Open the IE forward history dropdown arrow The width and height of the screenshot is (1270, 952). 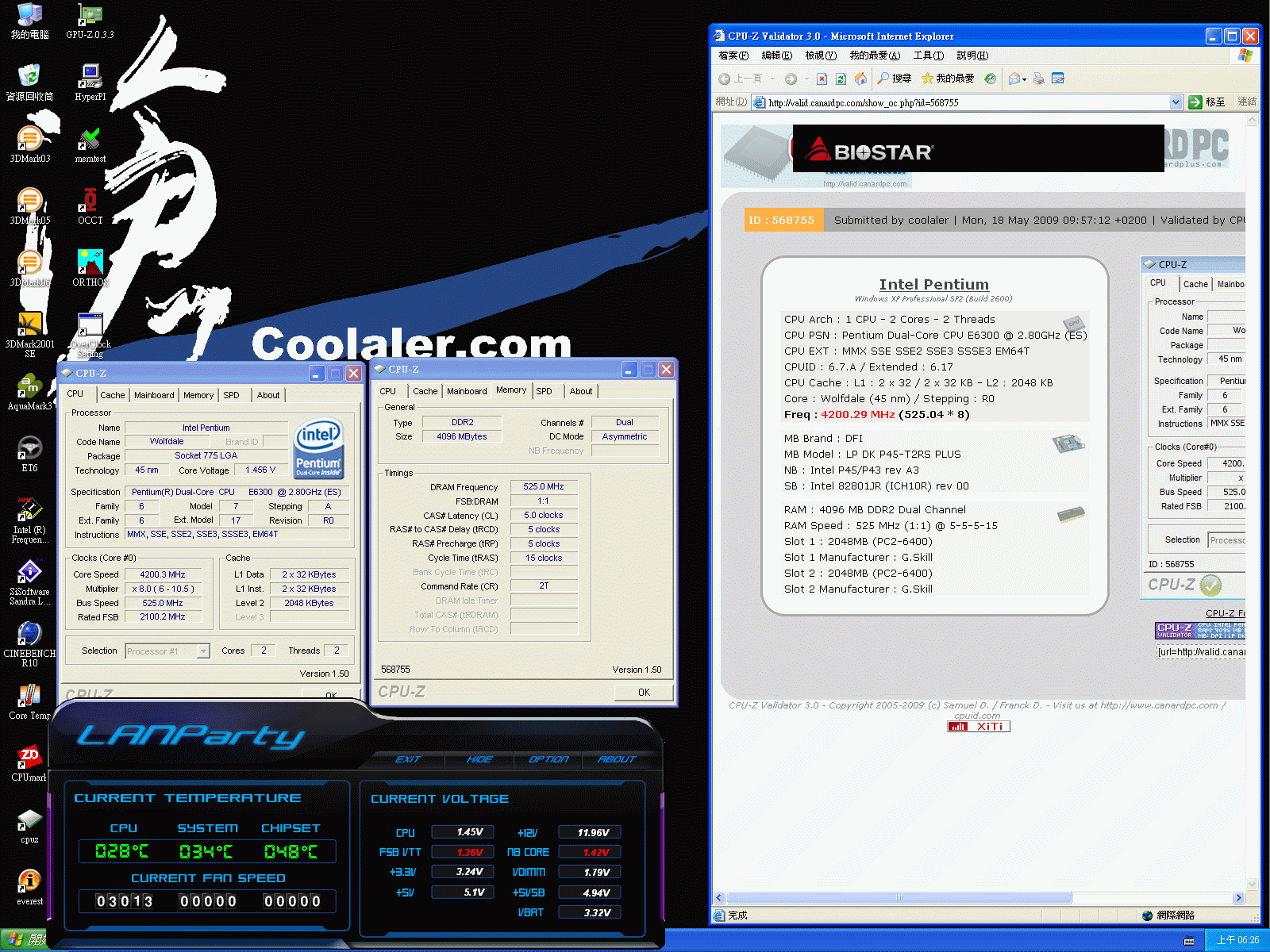pyautogui.click(x=806, y=79)
